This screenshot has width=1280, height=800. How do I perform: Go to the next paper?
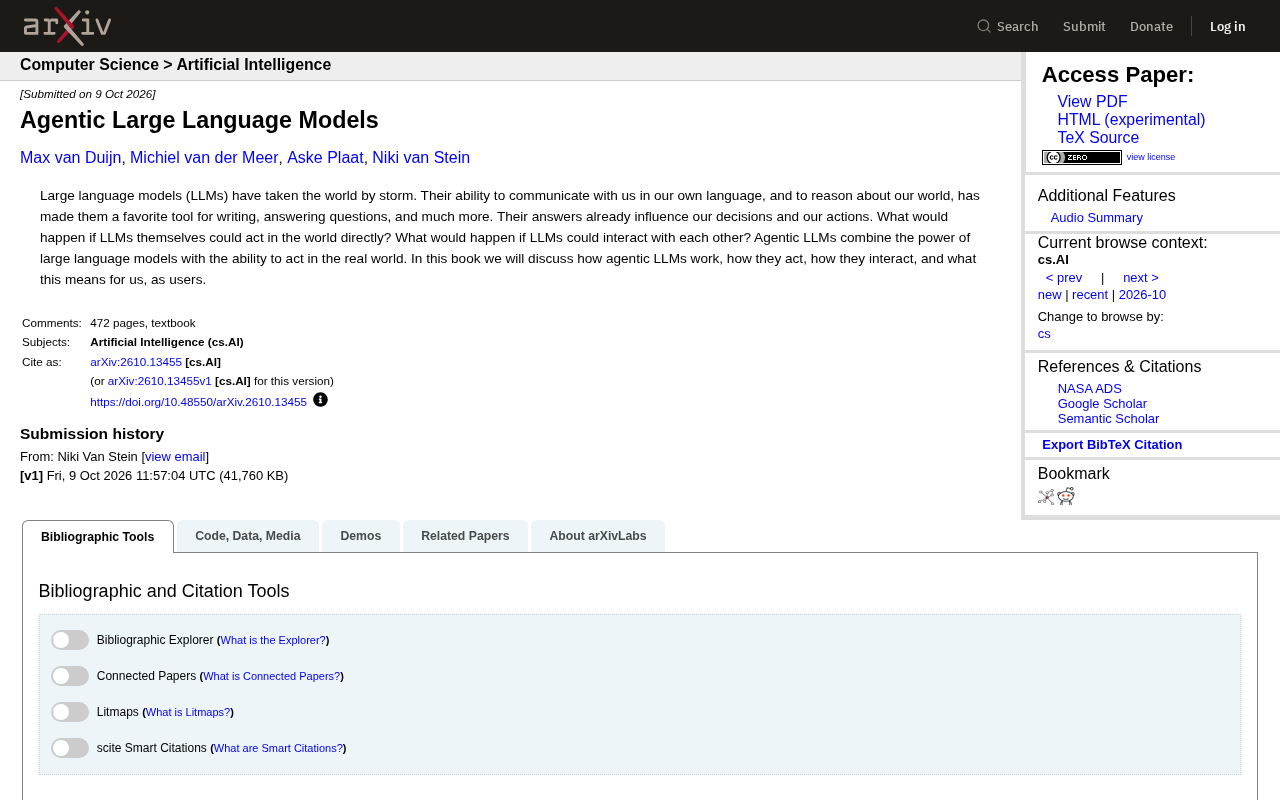[1141, 278]
